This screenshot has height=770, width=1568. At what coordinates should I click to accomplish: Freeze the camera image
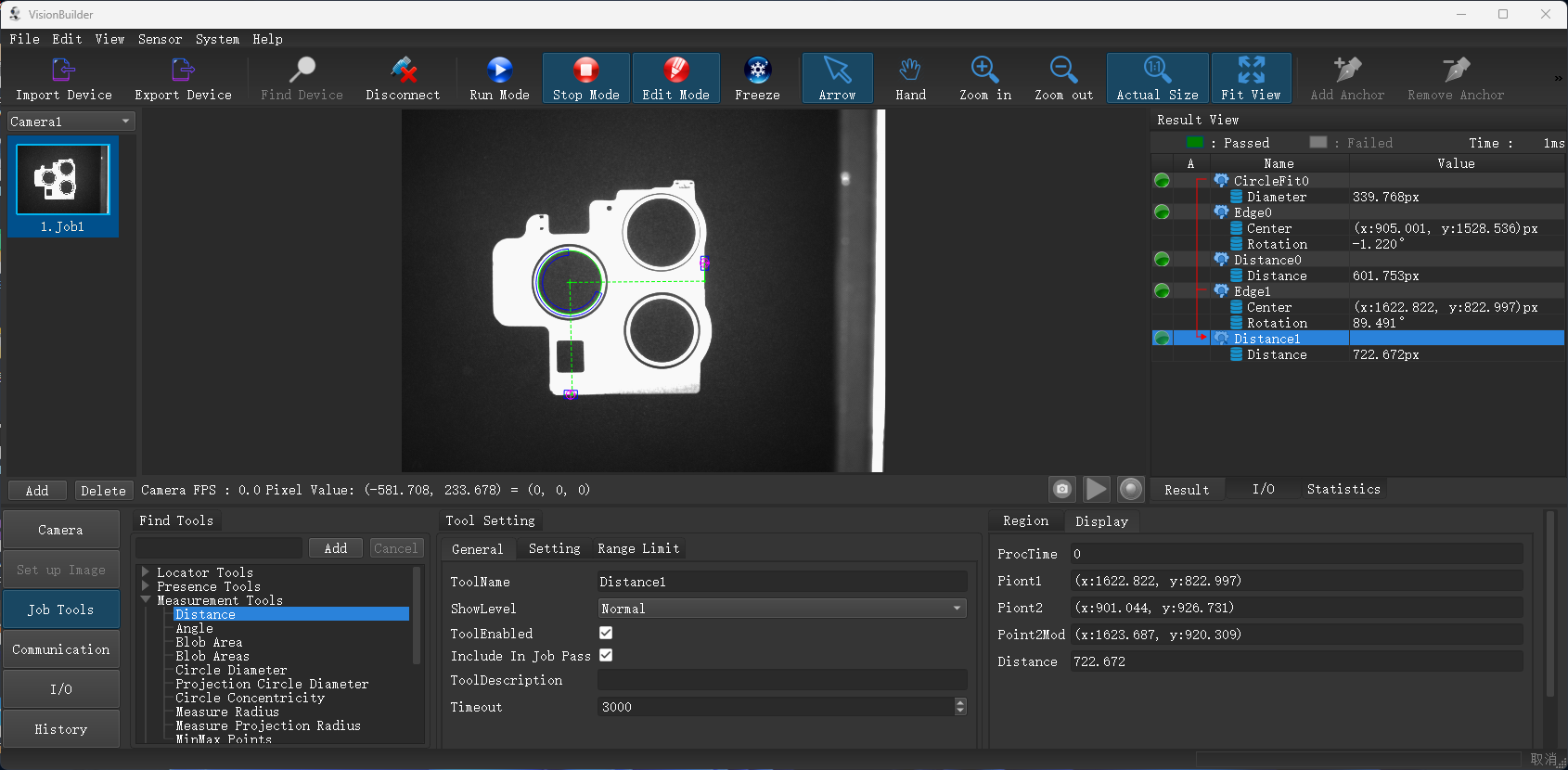757,71
